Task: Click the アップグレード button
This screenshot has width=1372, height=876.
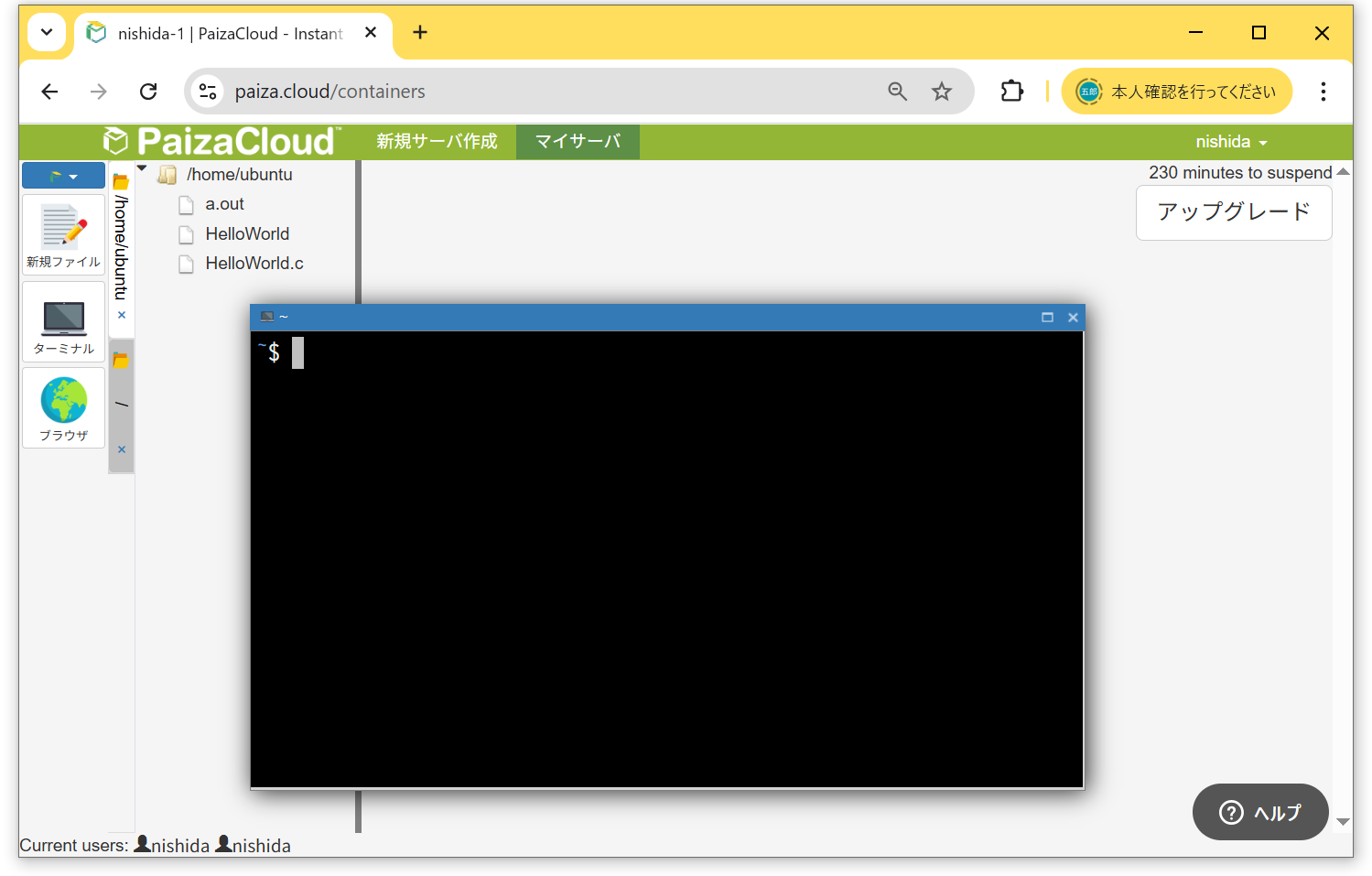Action: pyautogui.click(x=1234, y=212)
